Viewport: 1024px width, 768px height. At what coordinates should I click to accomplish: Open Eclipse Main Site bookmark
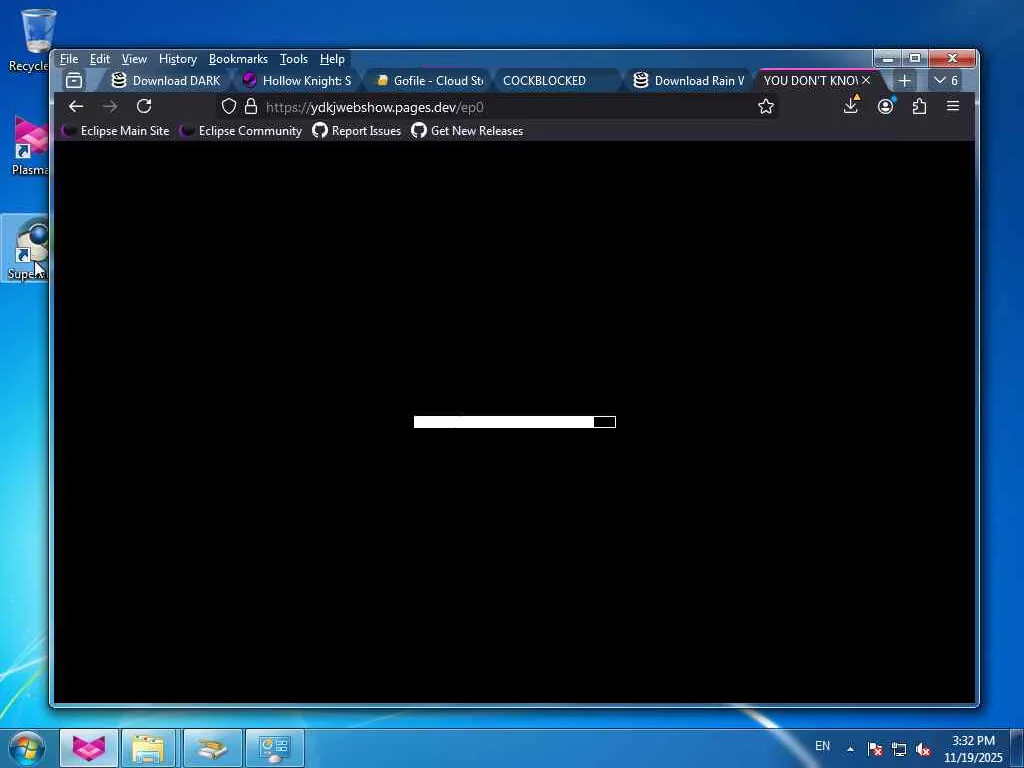point(116,131)
